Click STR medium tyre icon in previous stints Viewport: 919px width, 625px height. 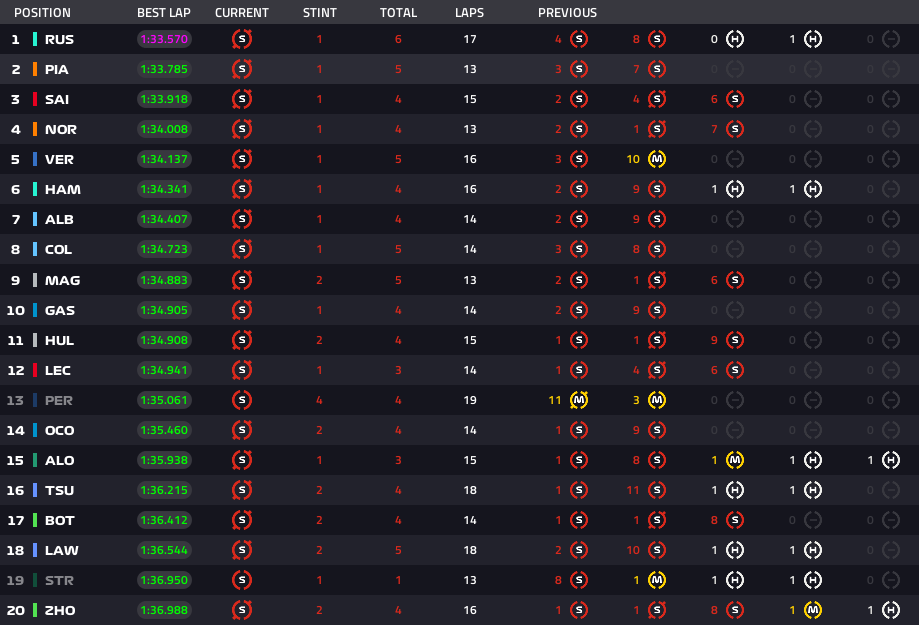[x=656, y=580]
